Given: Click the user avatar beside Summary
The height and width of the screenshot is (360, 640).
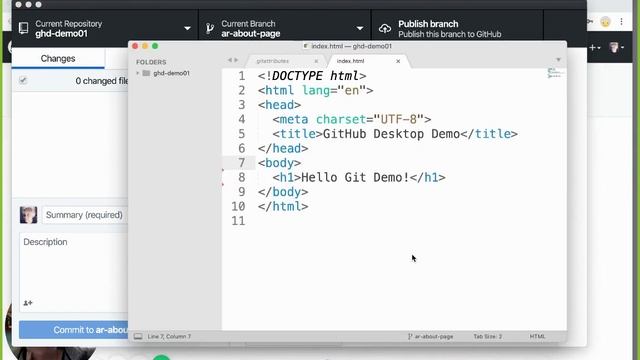Looking at the screenshot, I should [28, 215].
